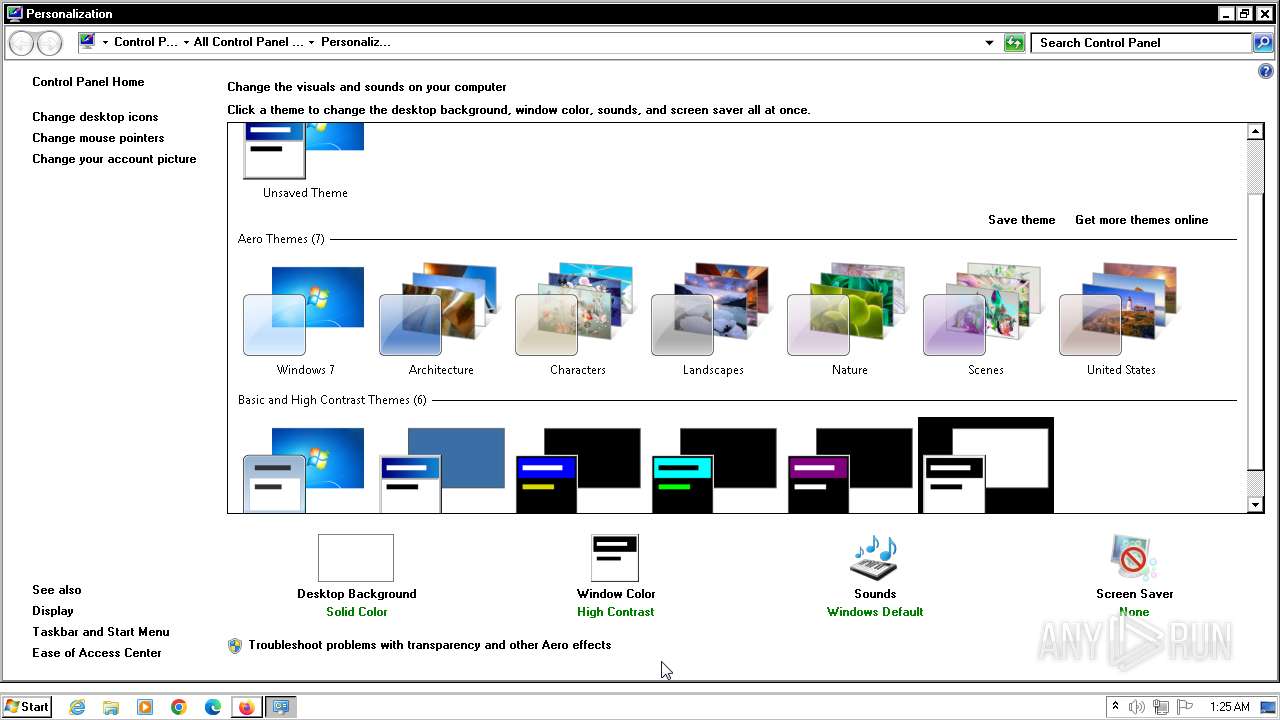Click the Personalization taskbar button
1280x720 pixels.
(281, 707)
